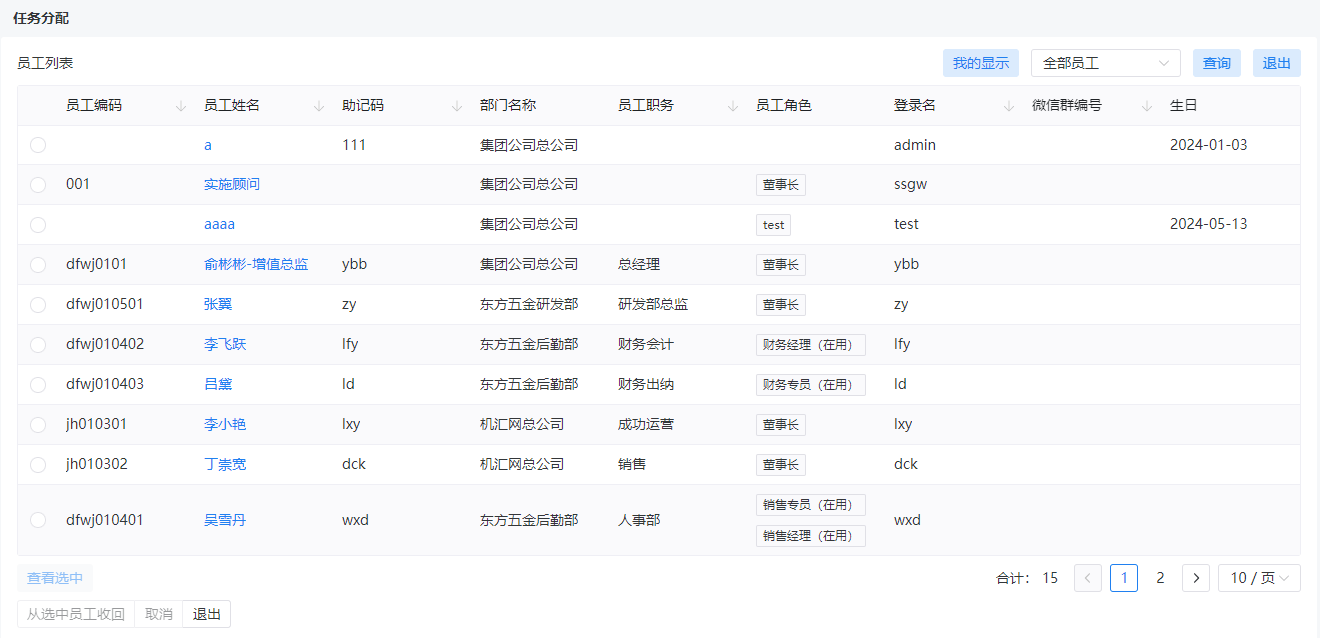
Task: Click the 任务分配 page title
Action: click(41, 19)
